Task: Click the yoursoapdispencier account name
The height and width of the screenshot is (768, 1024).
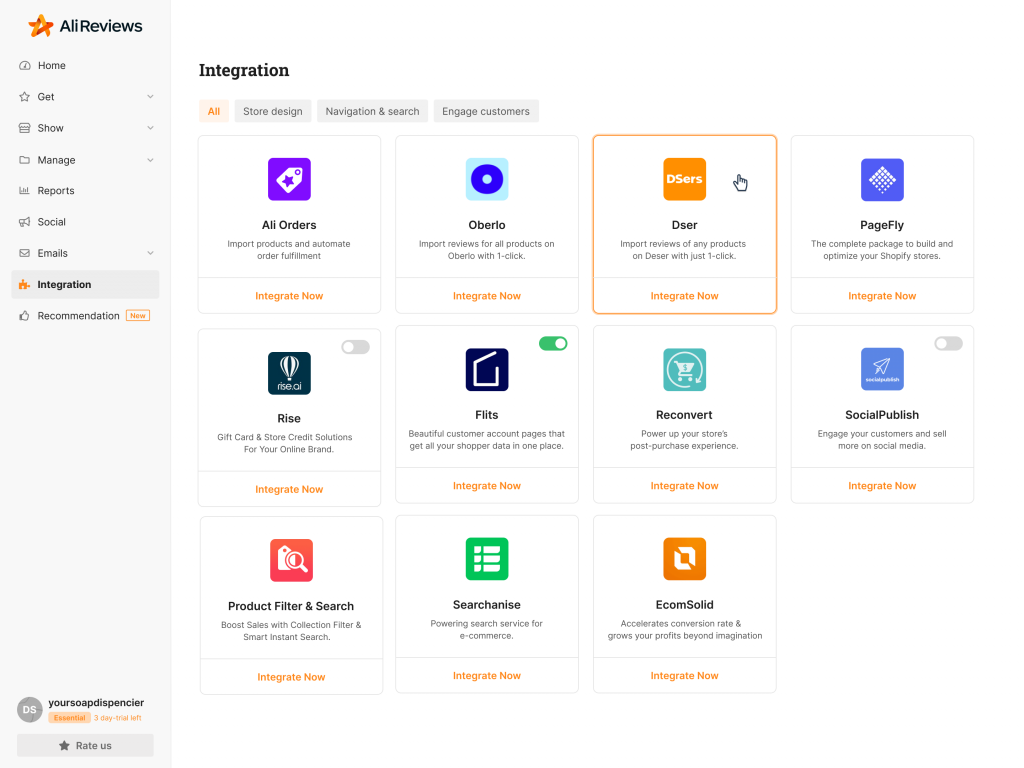Action: tap(96, 703)
